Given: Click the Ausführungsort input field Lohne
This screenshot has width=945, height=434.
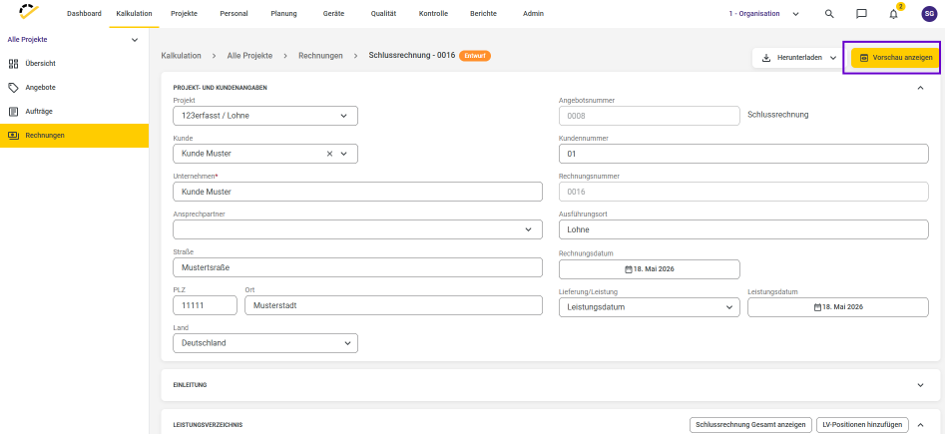Looking at the screenshot, I should click(x=744, y=230).
